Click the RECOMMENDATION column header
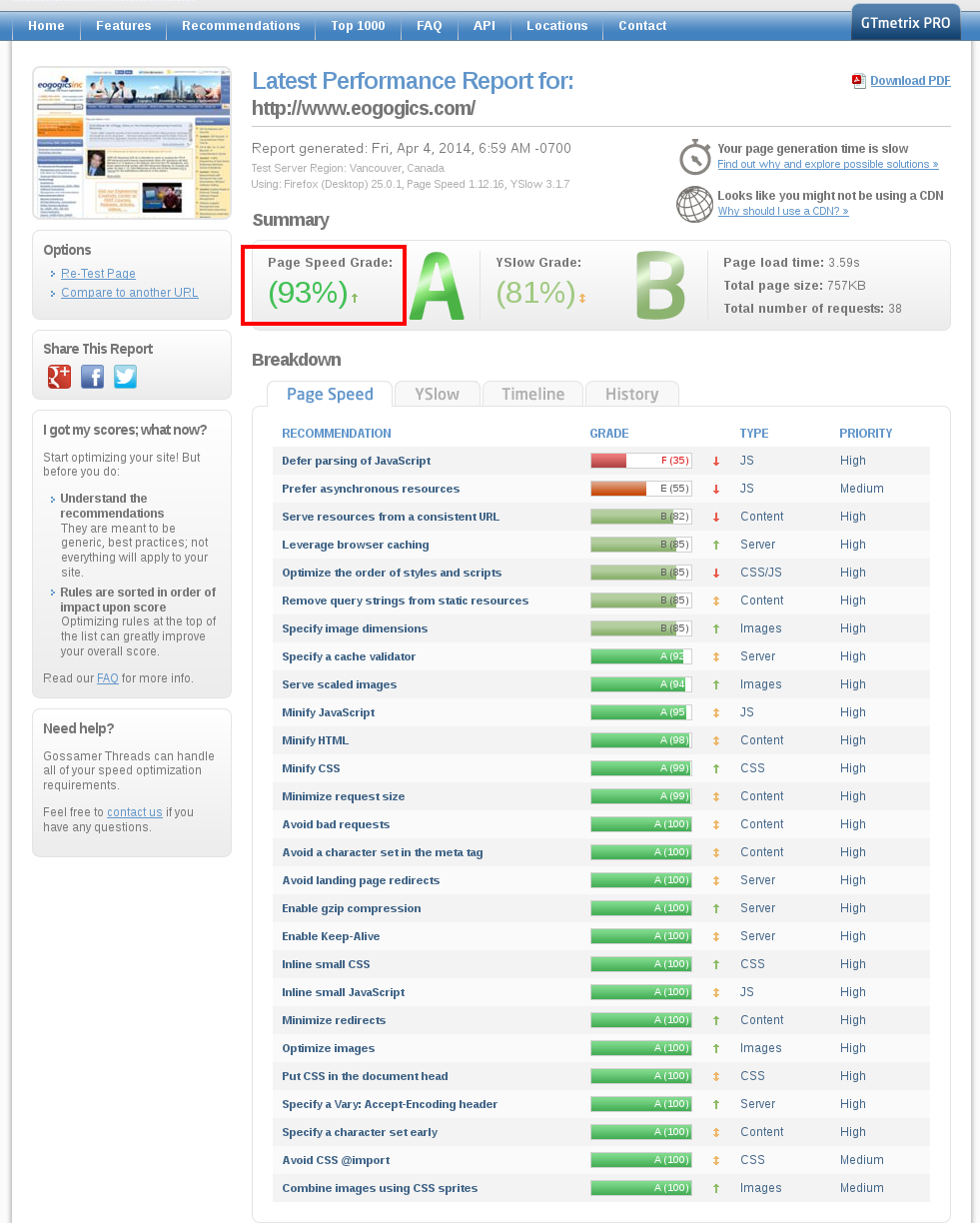Image resolution: width=980 pixels, height=1223 pixels. 337,434
